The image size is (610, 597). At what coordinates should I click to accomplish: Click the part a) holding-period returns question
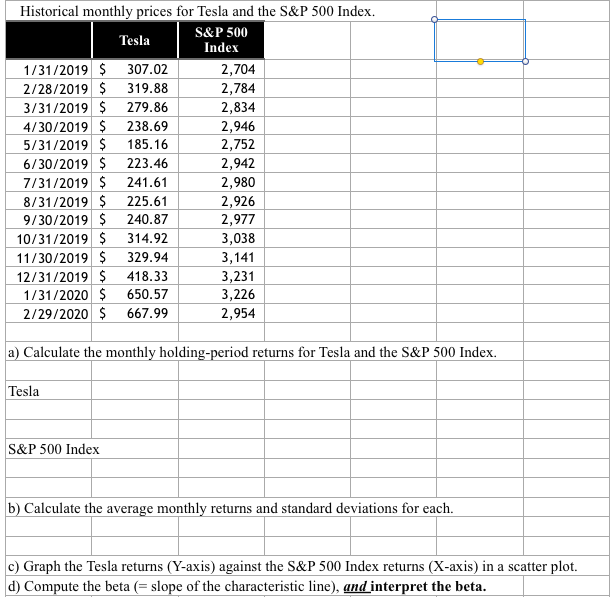click(x=252, y=352)
